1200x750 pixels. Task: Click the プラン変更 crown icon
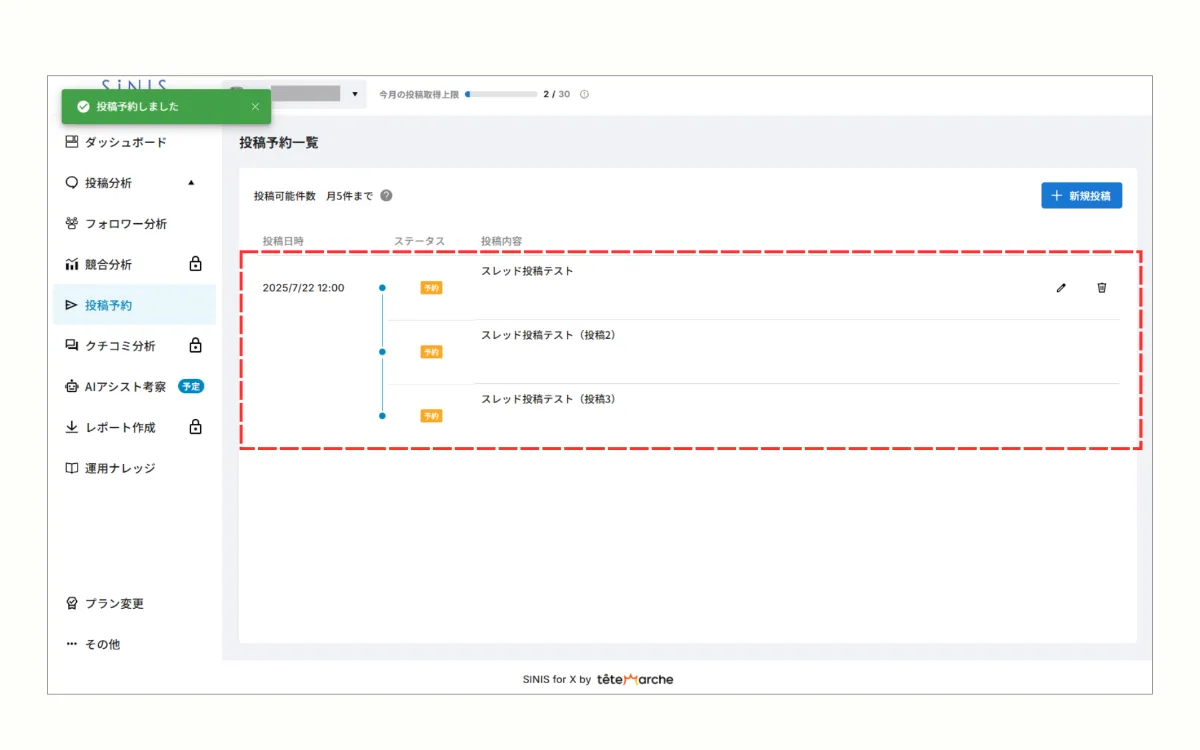[x=70, y=603]
